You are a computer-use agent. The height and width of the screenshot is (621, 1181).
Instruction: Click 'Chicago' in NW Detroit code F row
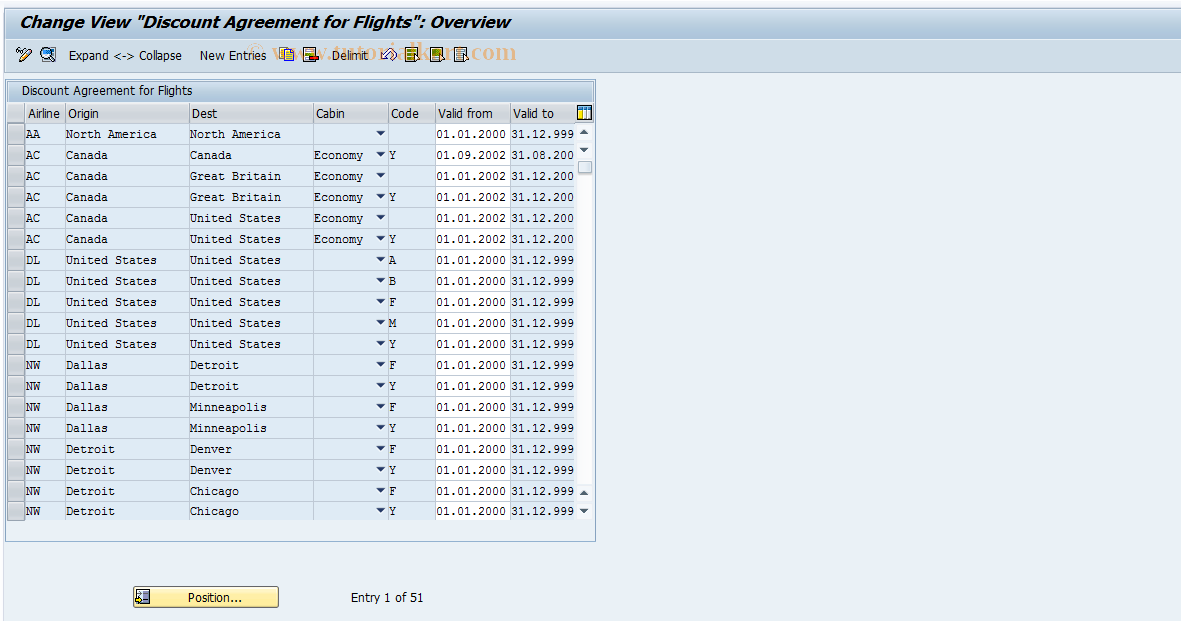214,491
